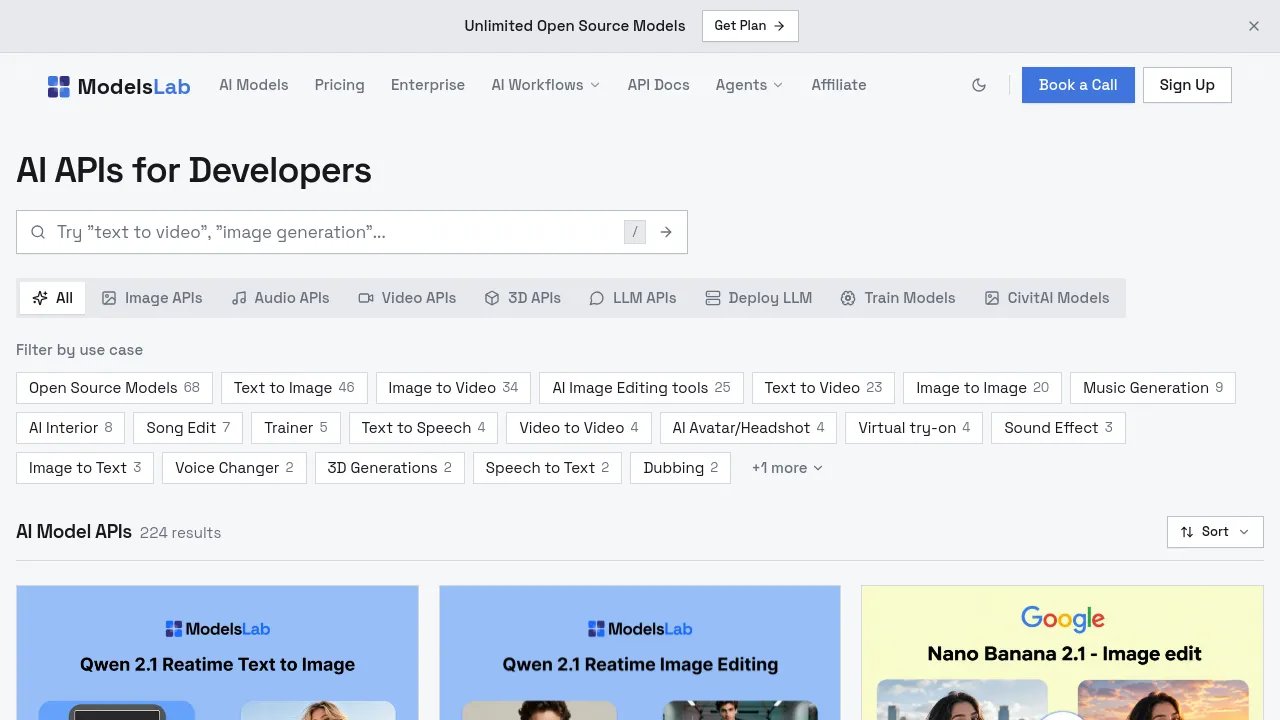Go to the Train Models tab
The image size is (1280, 720).
[898, 298]
